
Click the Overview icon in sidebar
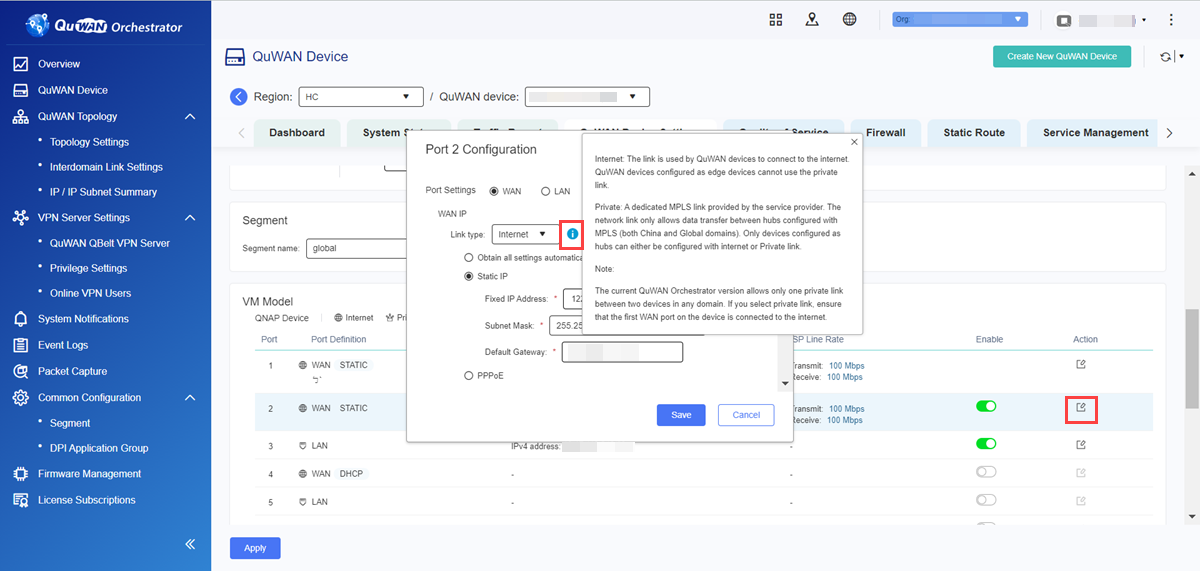(x=20, y=64)
